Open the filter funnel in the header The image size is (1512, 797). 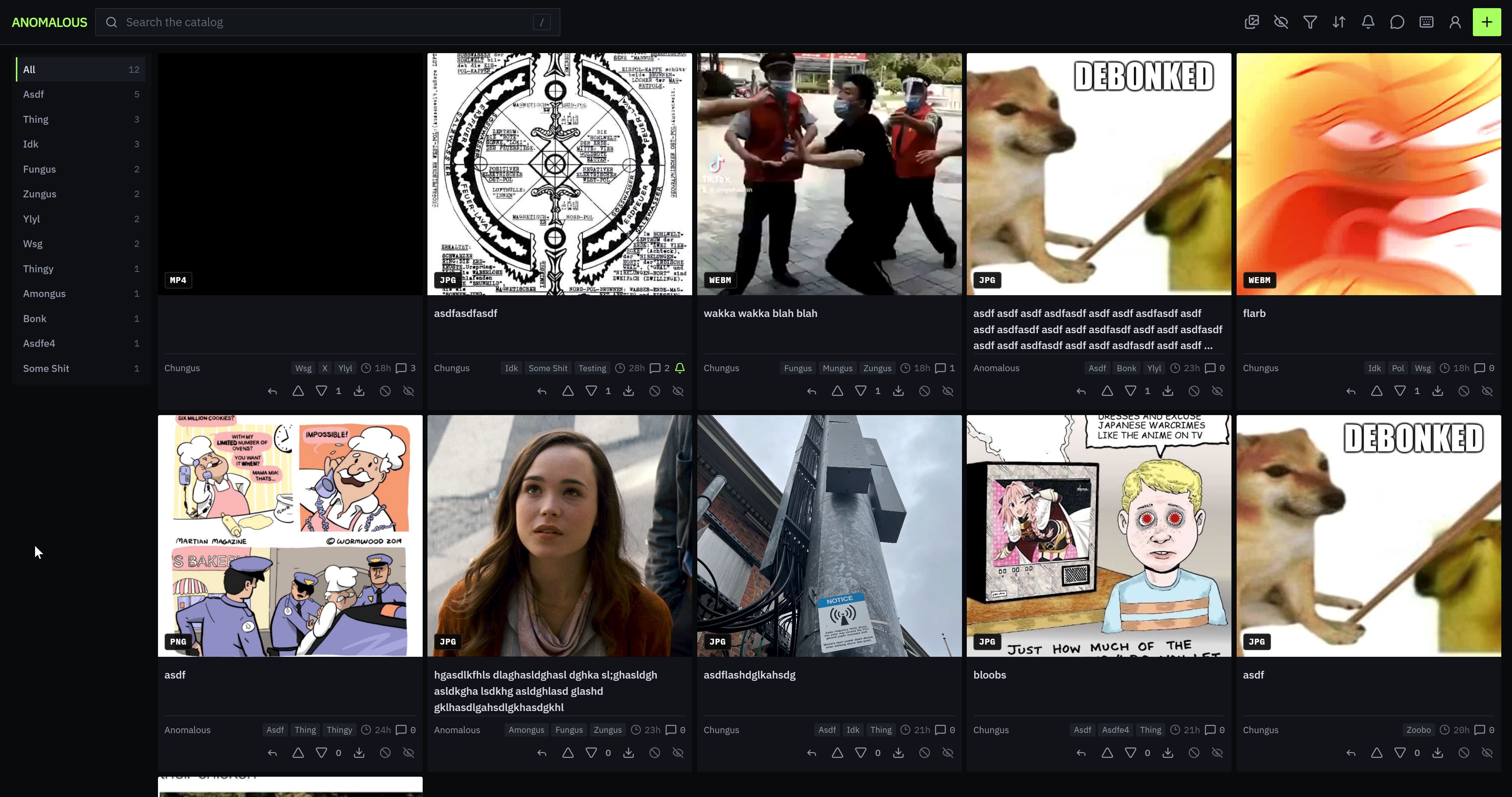pyautogui.click(x=1310, y=22)
